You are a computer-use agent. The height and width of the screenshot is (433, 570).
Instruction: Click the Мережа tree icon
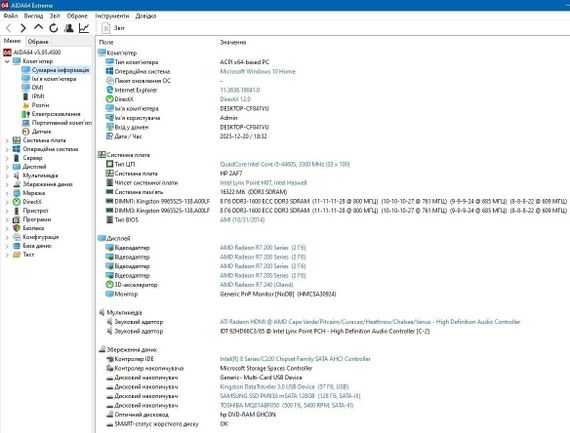pos(16,193)
